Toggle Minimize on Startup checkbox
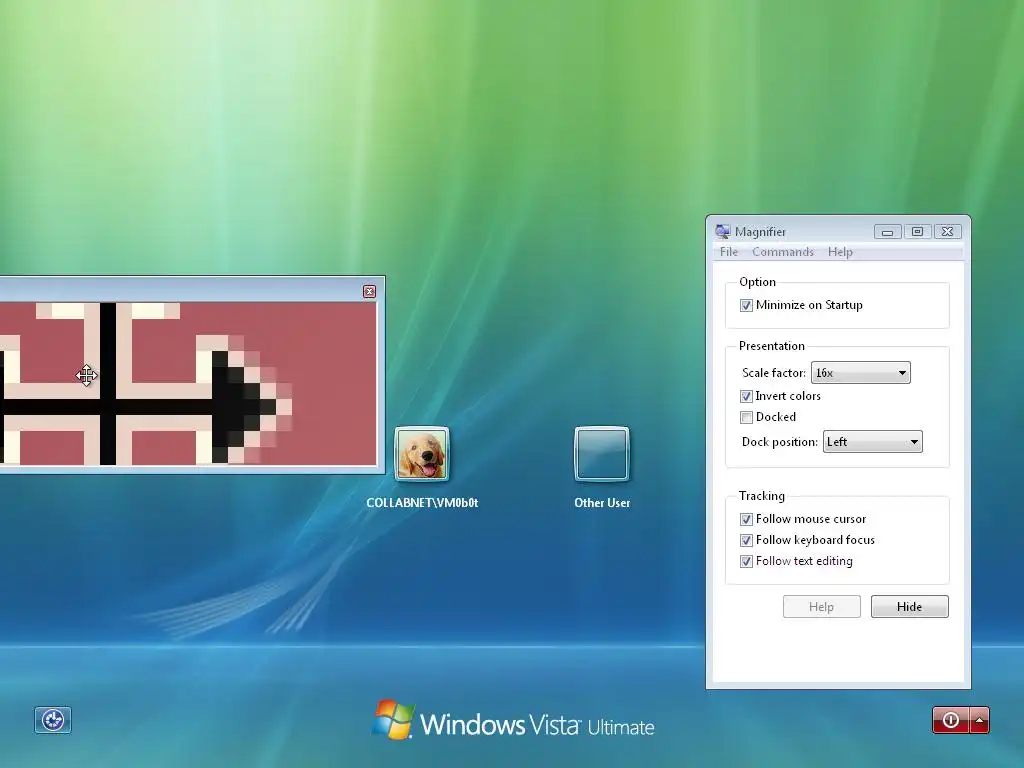The image size is (1024, 768). [746, 305]
